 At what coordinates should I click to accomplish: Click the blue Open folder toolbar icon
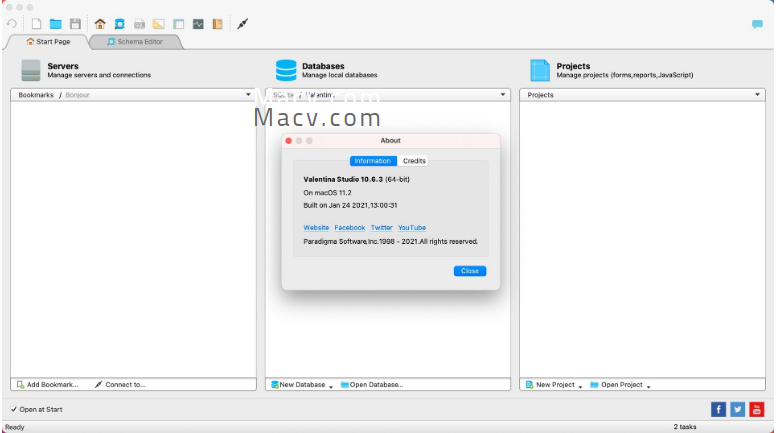[55, 24]
